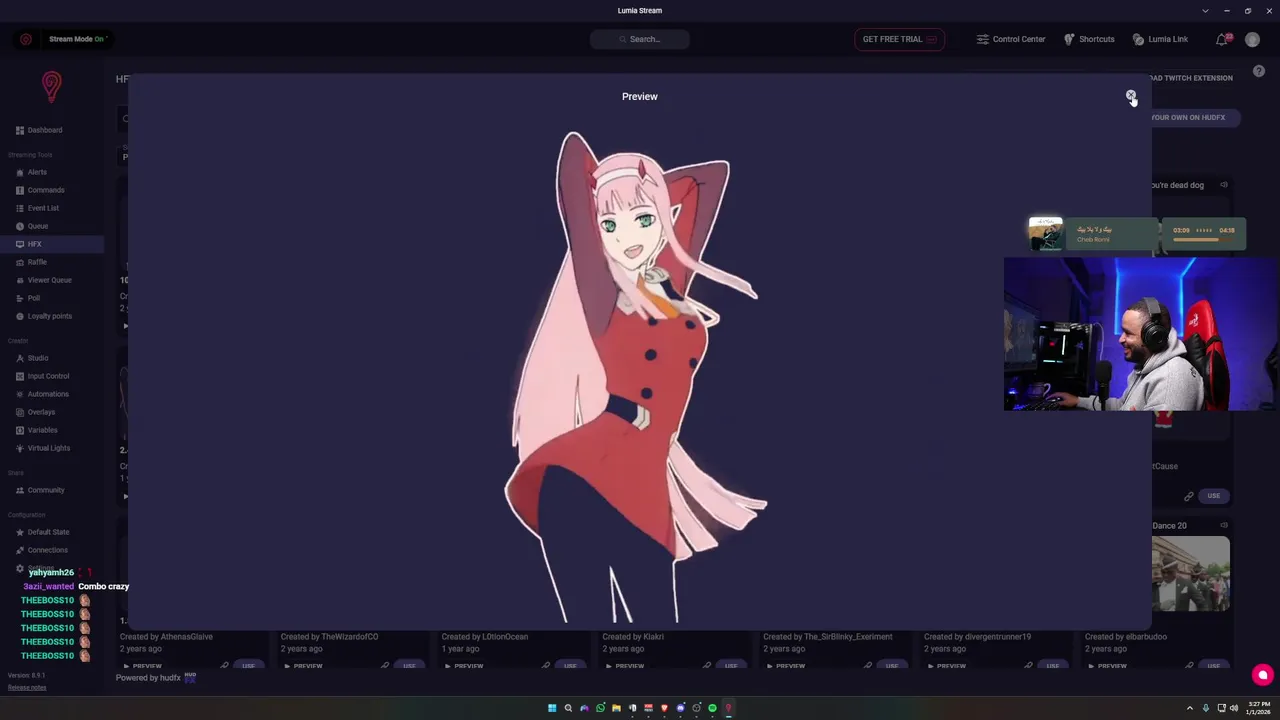
Task: Click 'Created by LDtionOcean' text
Action: 485,637
